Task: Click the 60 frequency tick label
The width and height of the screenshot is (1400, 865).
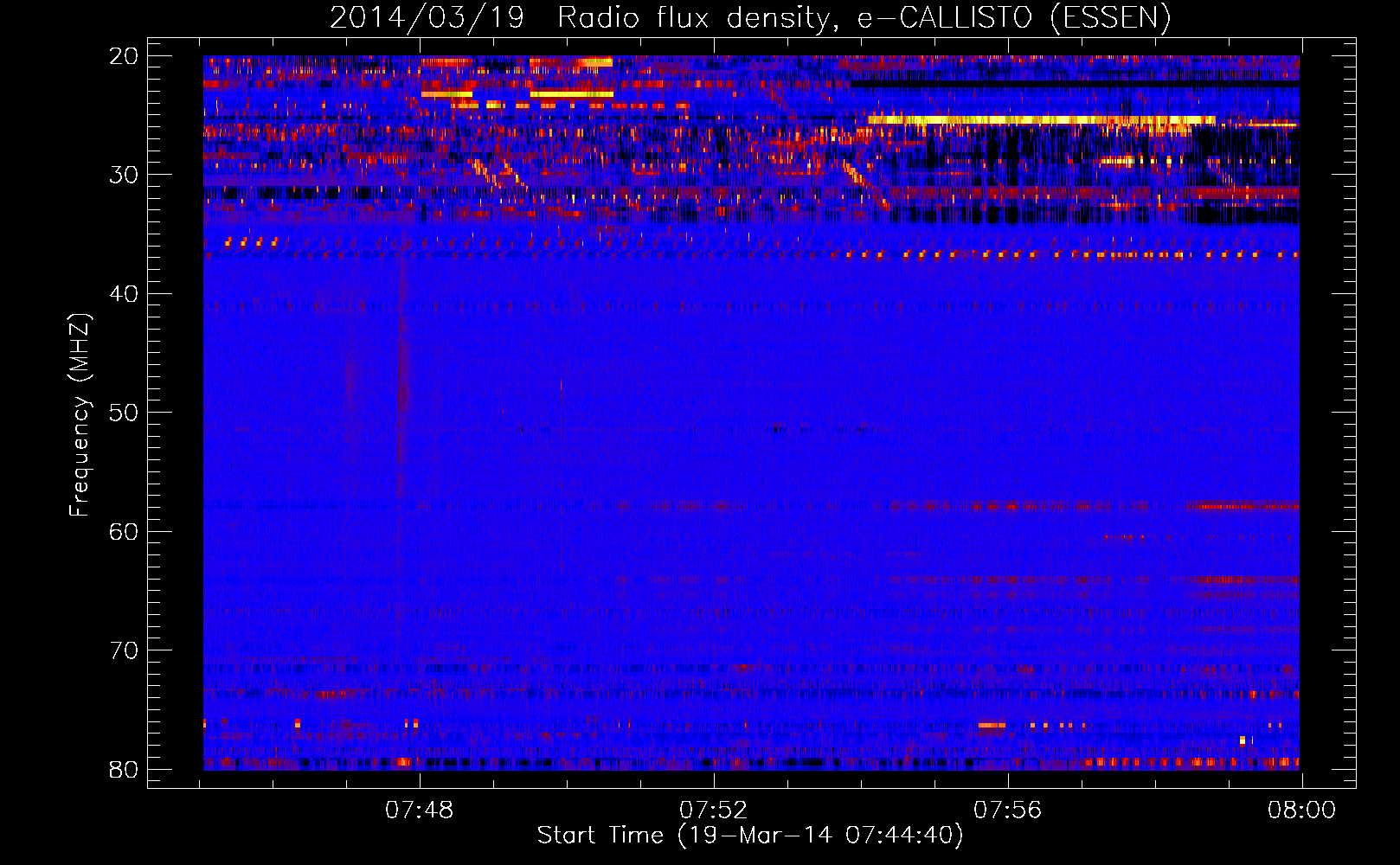Action: pyautogui.click(x=124, y=531)
